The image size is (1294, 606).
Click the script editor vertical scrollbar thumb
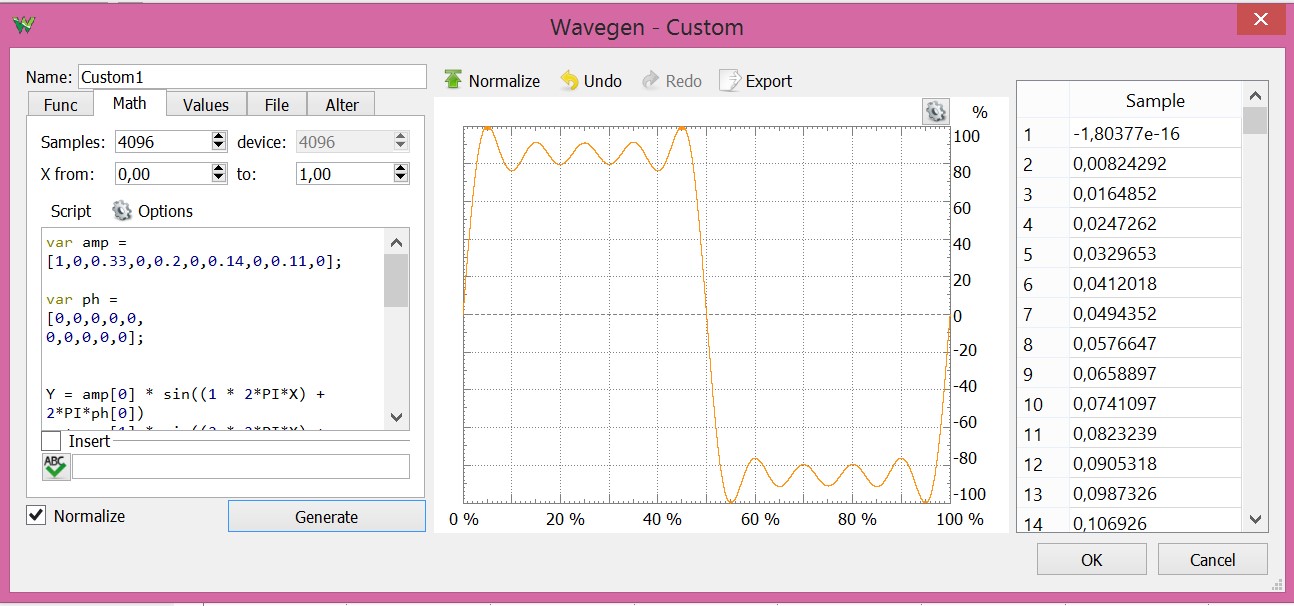point(396,280)
